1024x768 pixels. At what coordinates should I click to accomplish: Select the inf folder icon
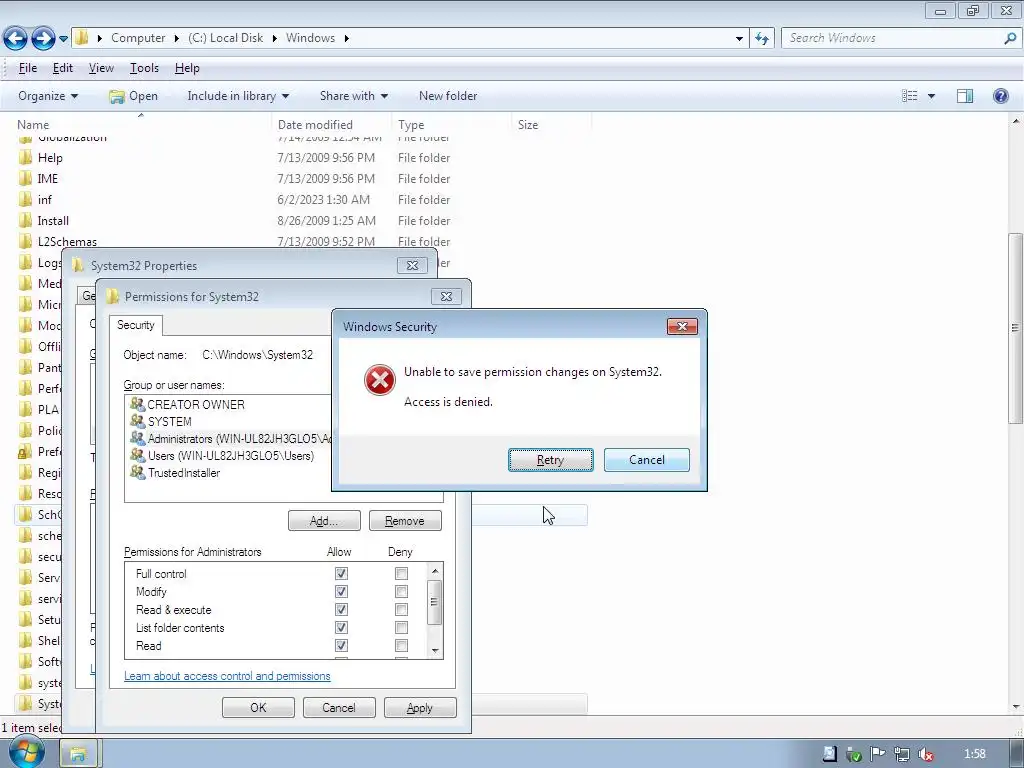[25, 199]
